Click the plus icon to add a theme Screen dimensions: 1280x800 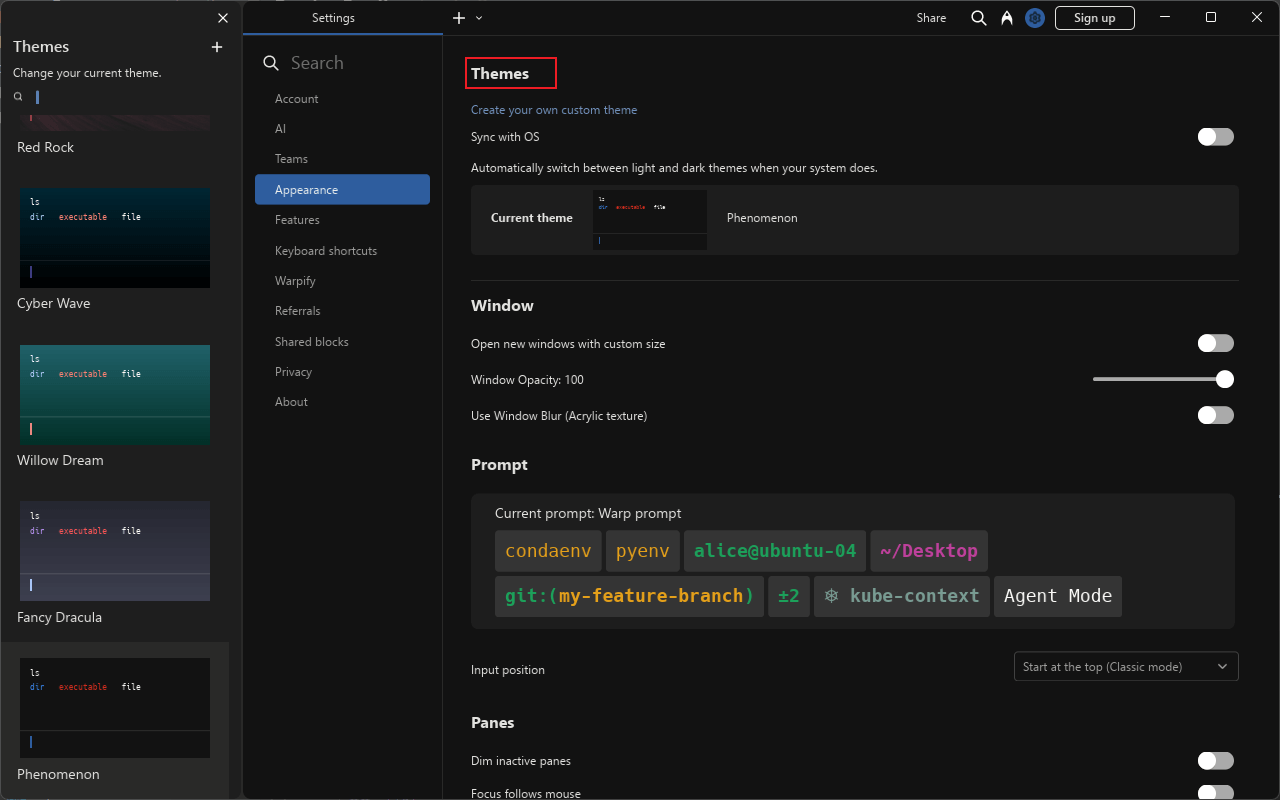(x=217, y=47)
